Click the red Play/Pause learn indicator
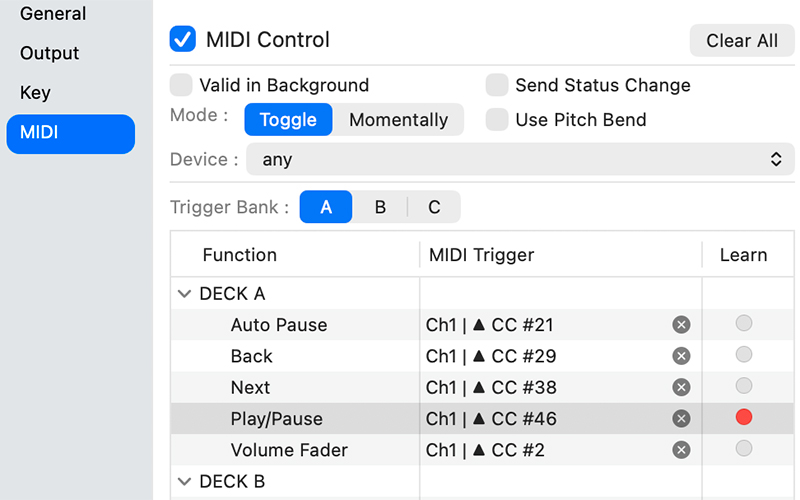 point(743,417)
